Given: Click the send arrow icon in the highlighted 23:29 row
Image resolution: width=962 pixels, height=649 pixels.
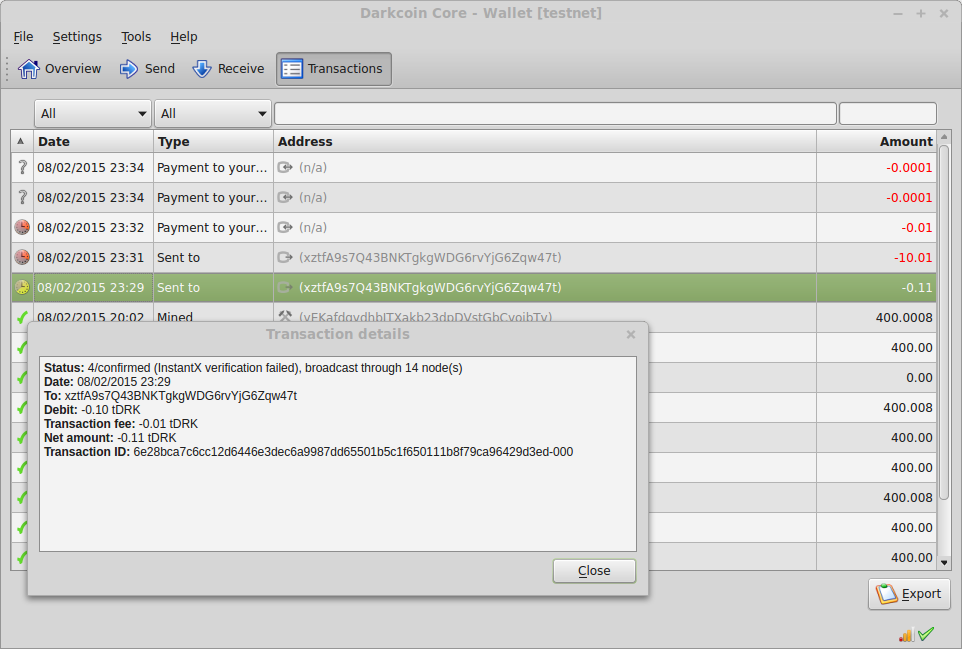Looking at the screenshot, I should tap(285, 287).
